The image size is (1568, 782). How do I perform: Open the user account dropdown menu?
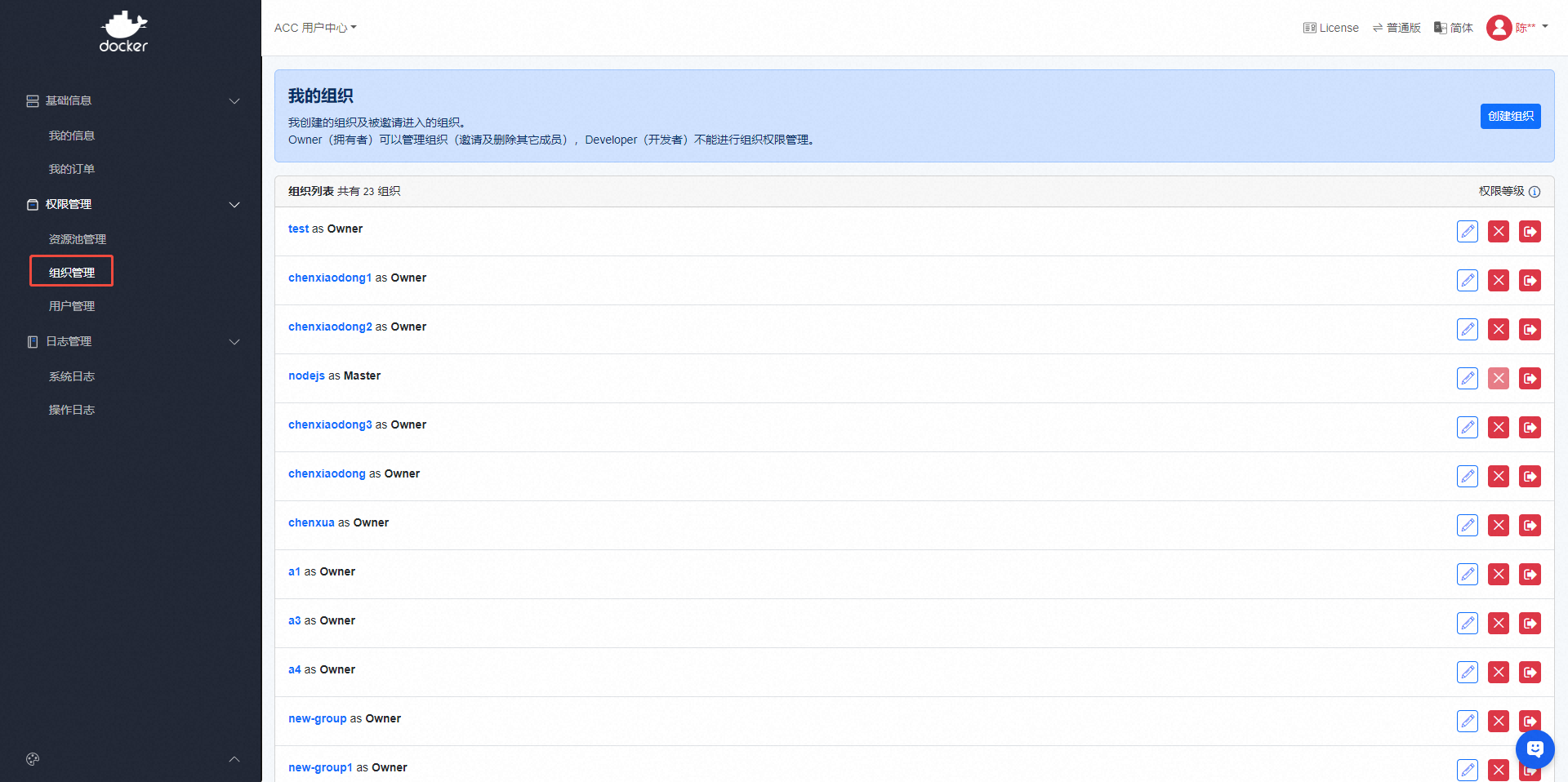click(1517, 28)
